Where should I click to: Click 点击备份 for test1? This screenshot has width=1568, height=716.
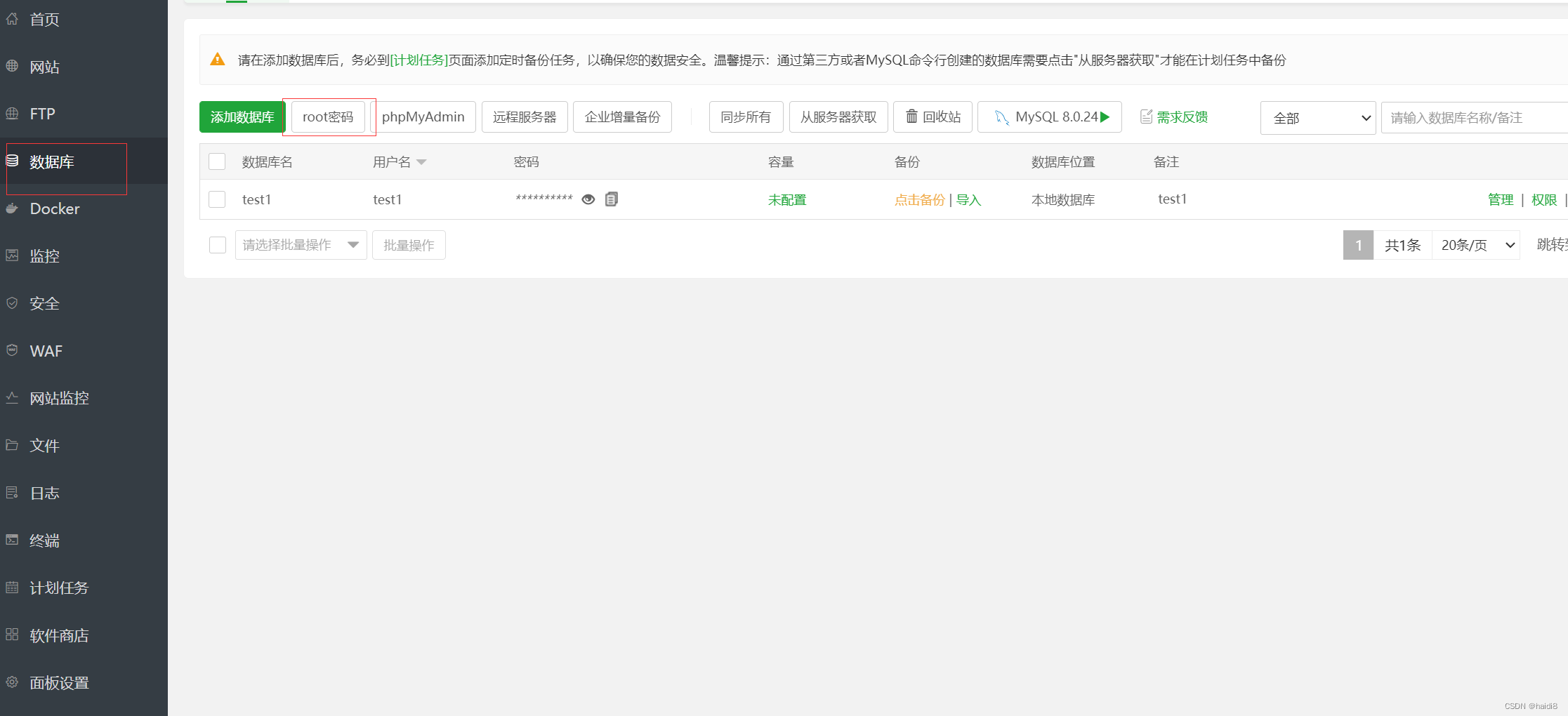click(920, 200)
